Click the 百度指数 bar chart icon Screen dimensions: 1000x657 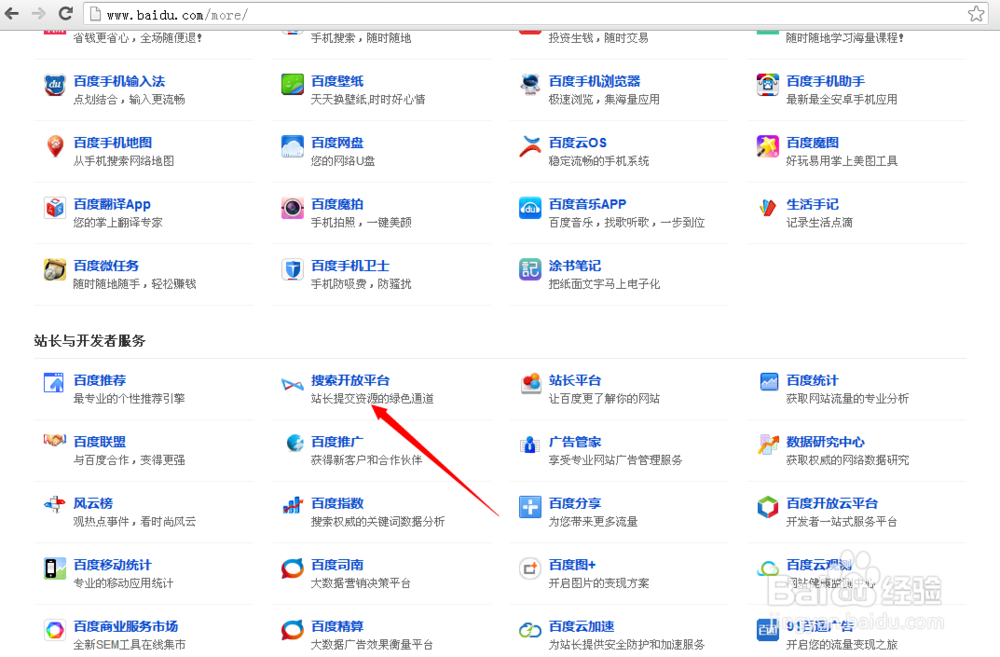pyautogui.click(x=292, y=506)
